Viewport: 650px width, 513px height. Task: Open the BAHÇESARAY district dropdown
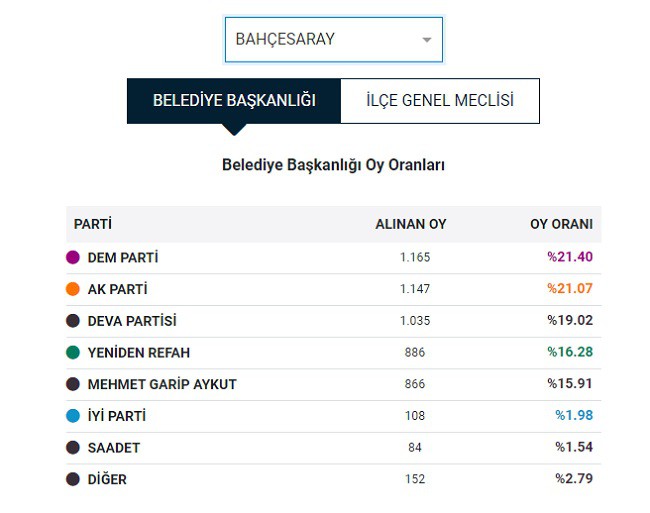pyautogui.click(x=334, y=40)
